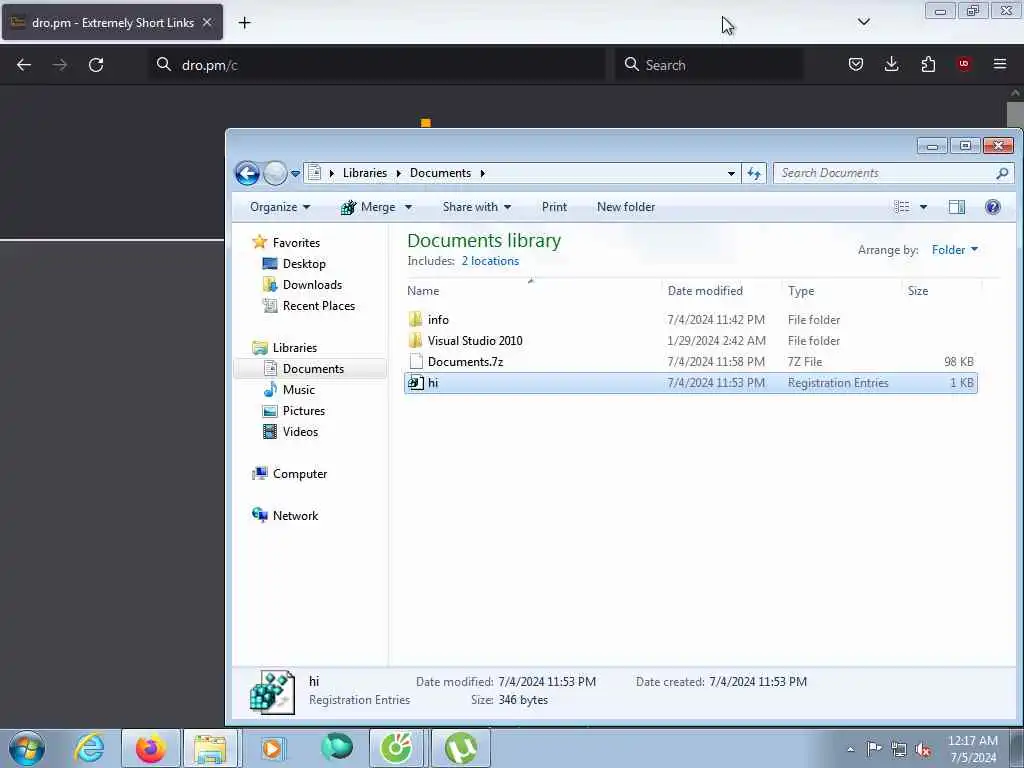
Task: Open Explorer help question mark icon
Action: [x=993, y=207]
